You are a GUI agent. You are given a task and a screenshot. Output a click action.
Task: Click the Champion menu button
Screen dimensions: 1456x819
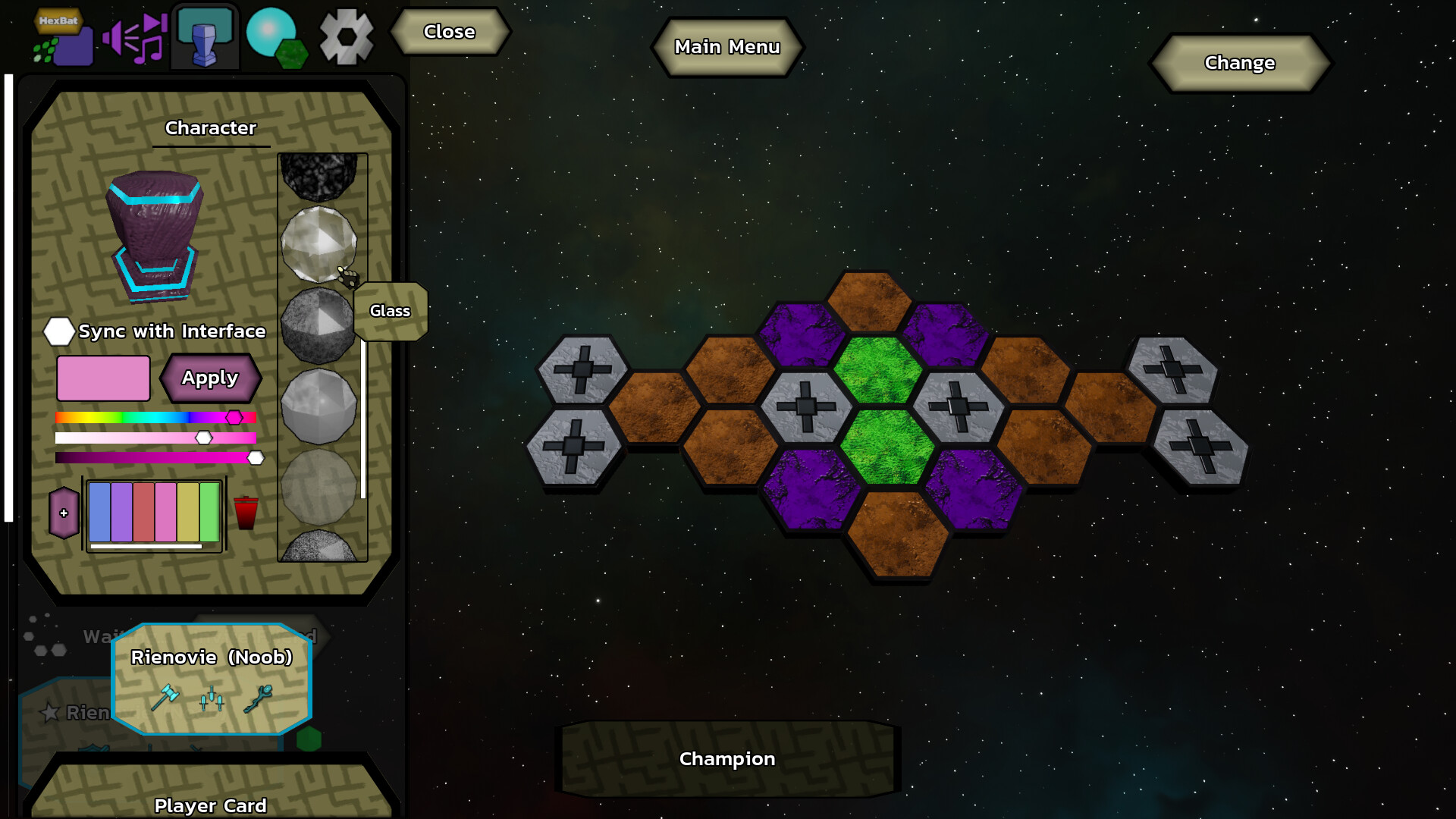728,759
